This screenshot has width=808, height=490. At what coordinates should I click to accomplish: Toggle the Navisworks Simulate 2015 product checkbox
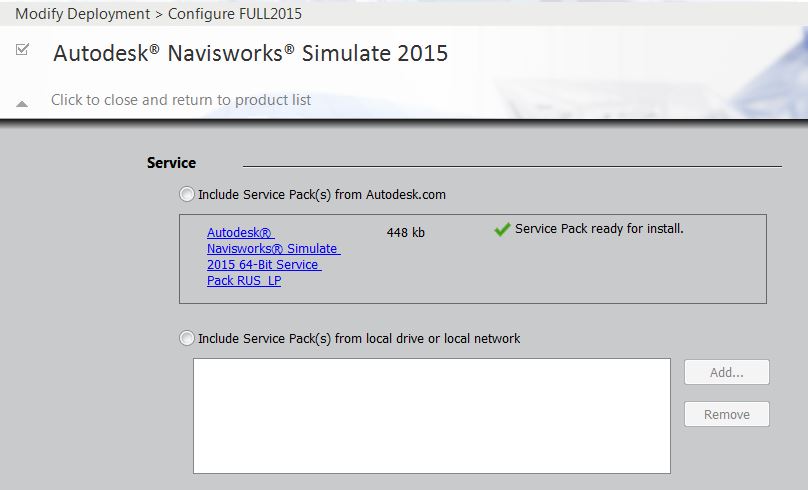click(22, 49)
